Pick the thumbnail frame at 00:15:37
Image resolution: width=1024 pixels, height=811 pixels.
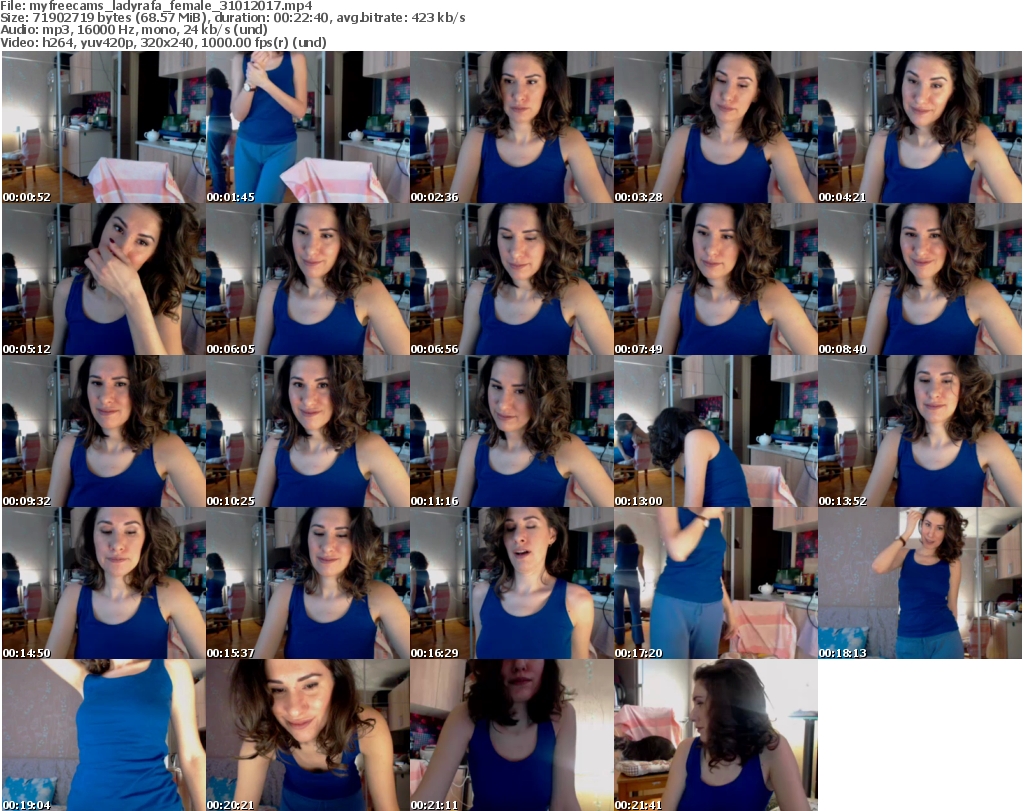[308, 583]
